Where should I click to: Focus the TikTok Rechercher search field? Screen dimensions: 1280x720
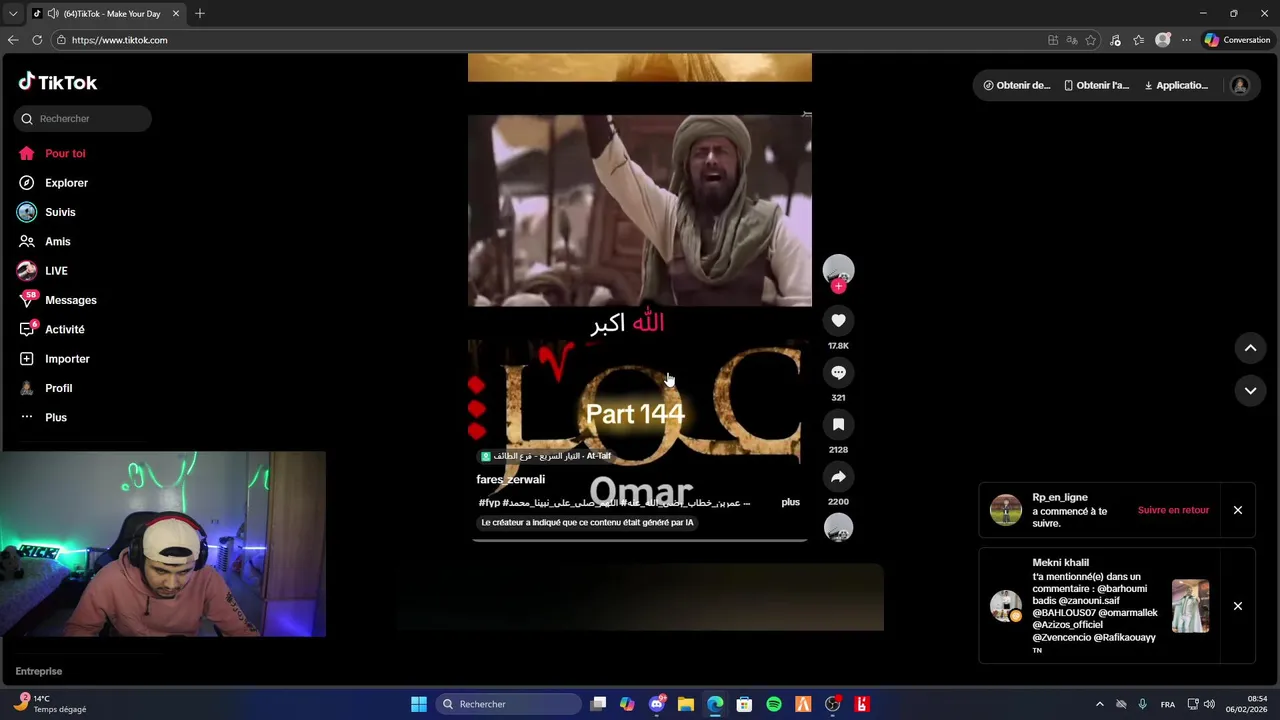point(83,118)
